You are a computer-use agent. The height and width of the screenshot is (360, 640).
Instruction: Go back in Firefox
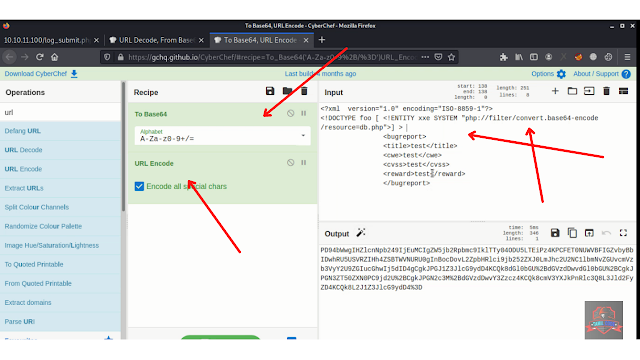pos(10,57)
